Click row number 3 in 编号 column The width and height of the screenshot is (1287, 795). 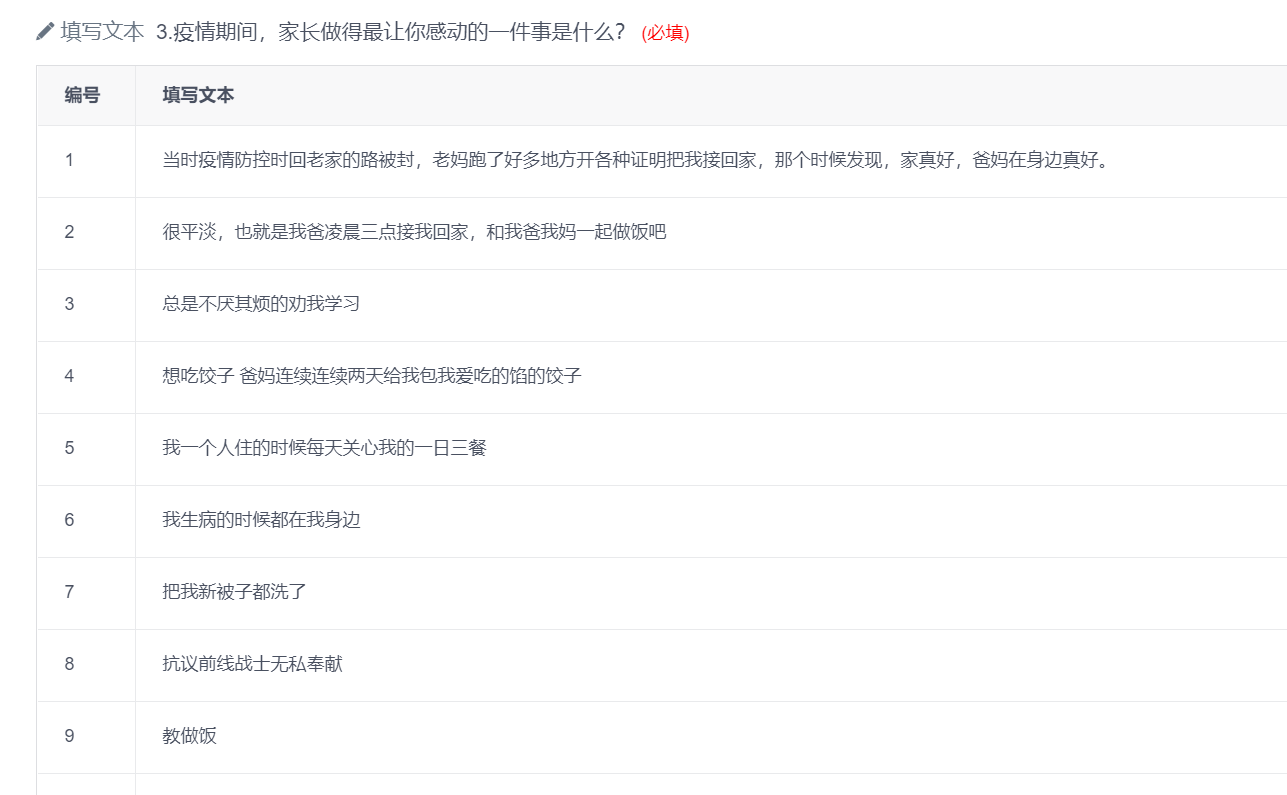coord(69,304)
